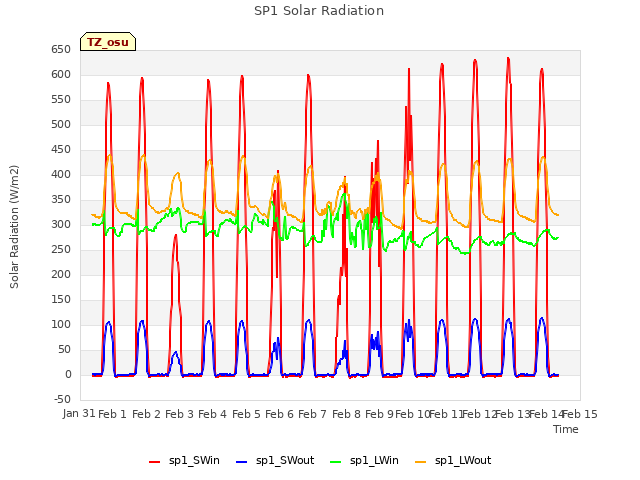Toggle sp1_SWin legend label
The height and width of the screenshot is (480, 640).
pyautogui.click(x=194, y=460)
